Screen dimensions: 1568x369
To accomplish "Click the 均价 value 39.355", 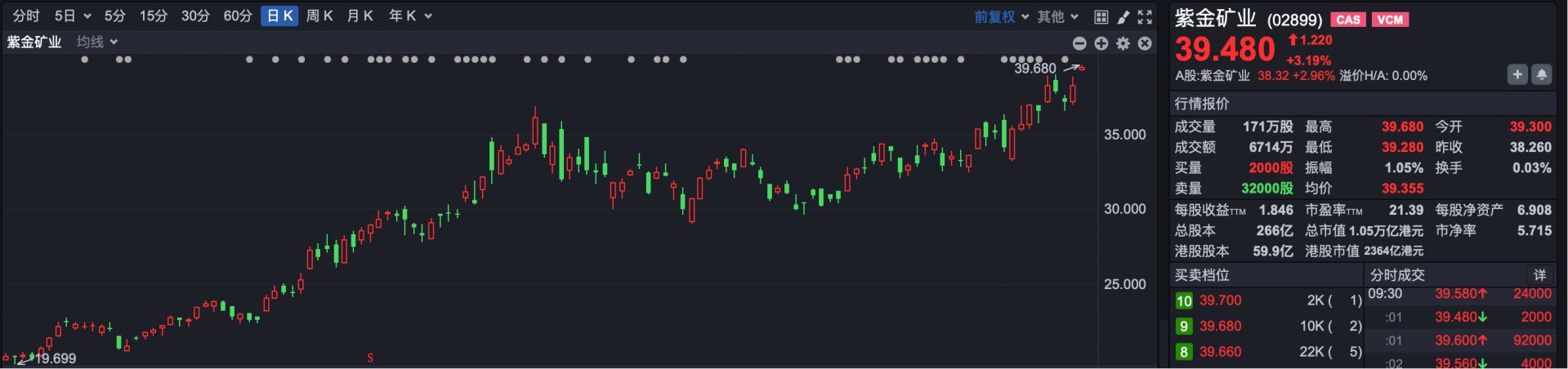I will point(1402,188).
